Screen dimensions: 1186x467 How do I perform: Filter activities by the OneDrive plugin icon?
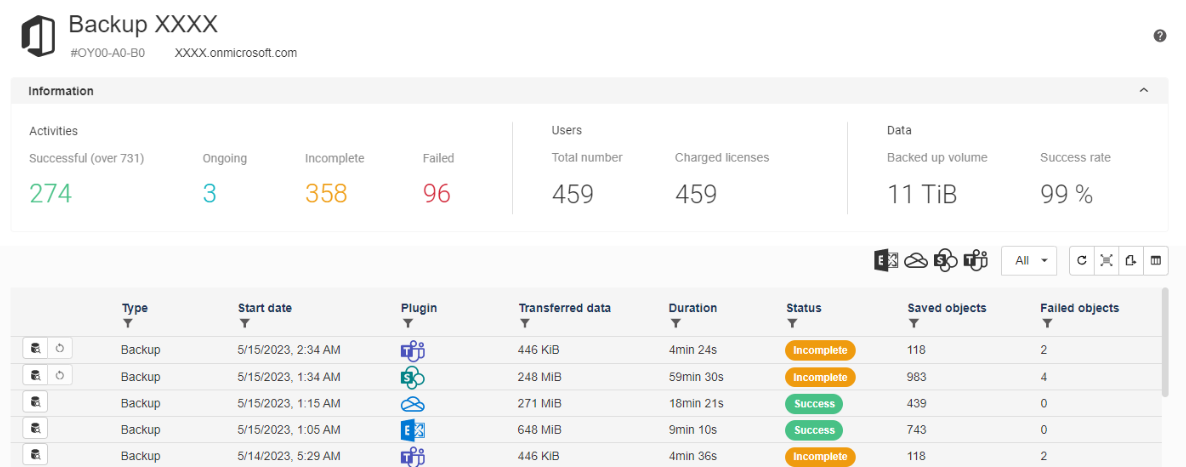(x=915, y=260)
